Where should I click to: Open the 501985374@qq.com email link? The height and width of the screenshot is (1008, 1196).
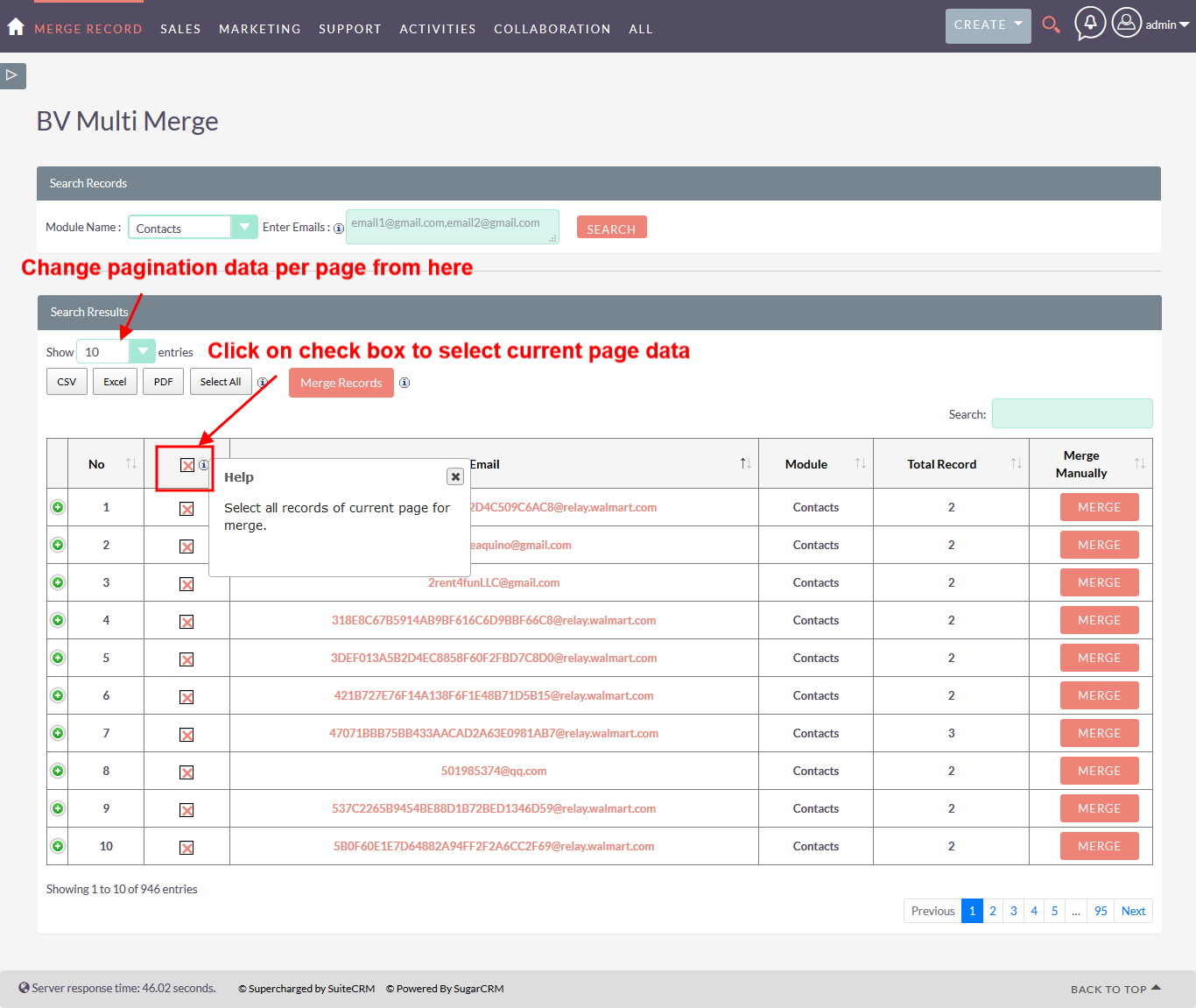pyautogui.click(x=494, y=771)
